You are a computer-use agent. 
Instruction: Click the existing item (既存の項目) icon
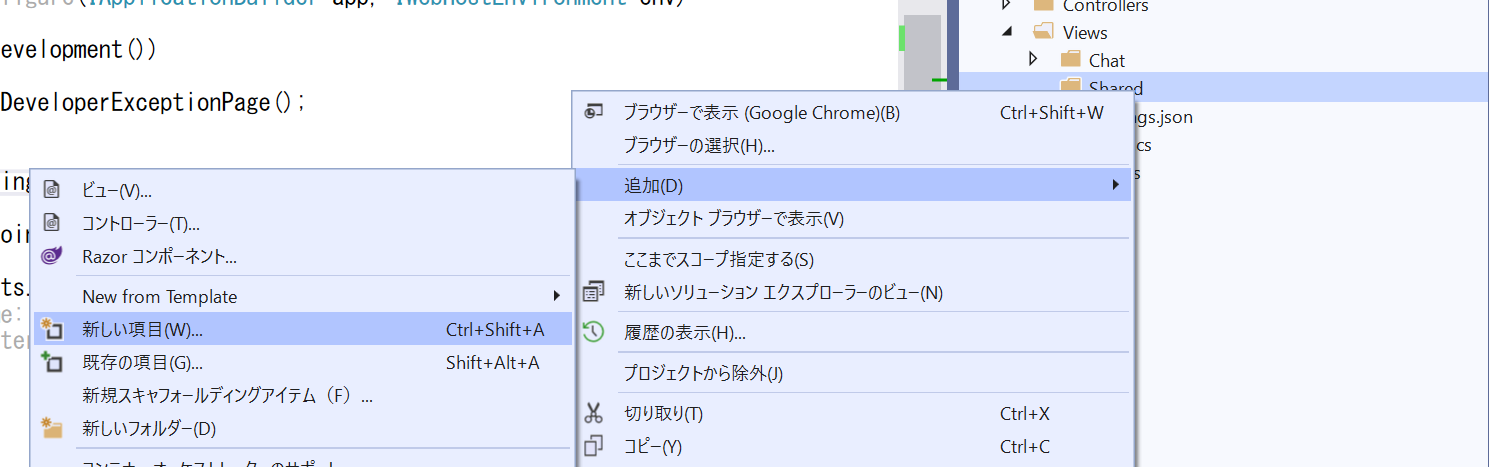(52, 362)
